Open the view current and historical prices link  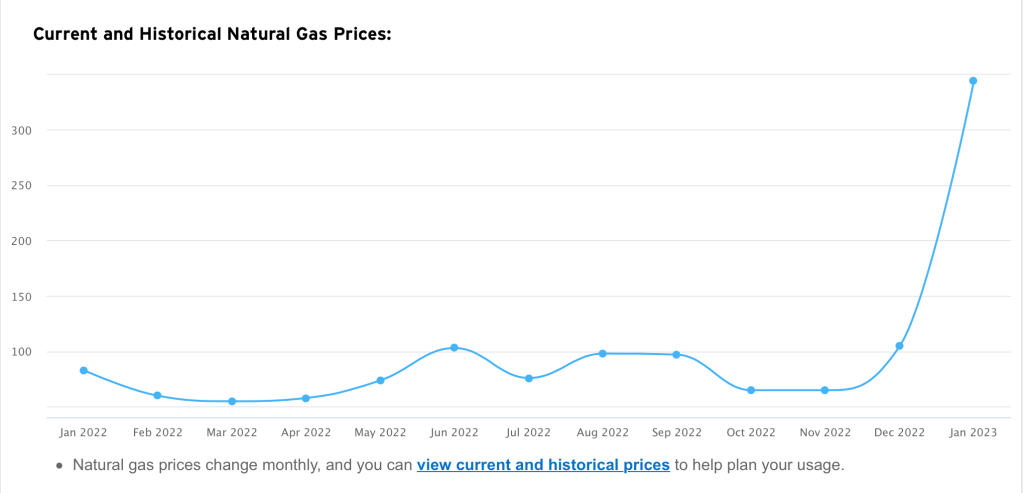coord(543,465)
